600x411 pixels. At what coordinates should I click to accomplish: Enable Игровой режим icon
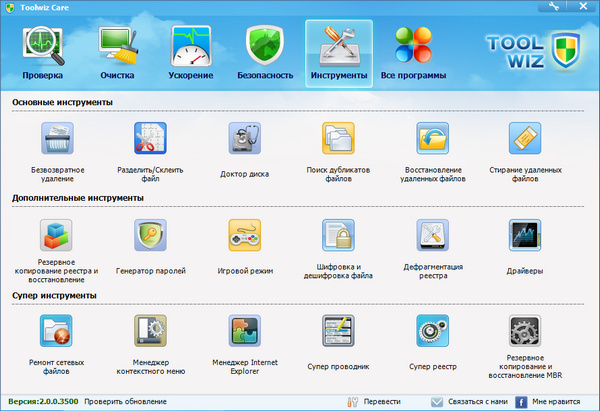pos(244,237)
